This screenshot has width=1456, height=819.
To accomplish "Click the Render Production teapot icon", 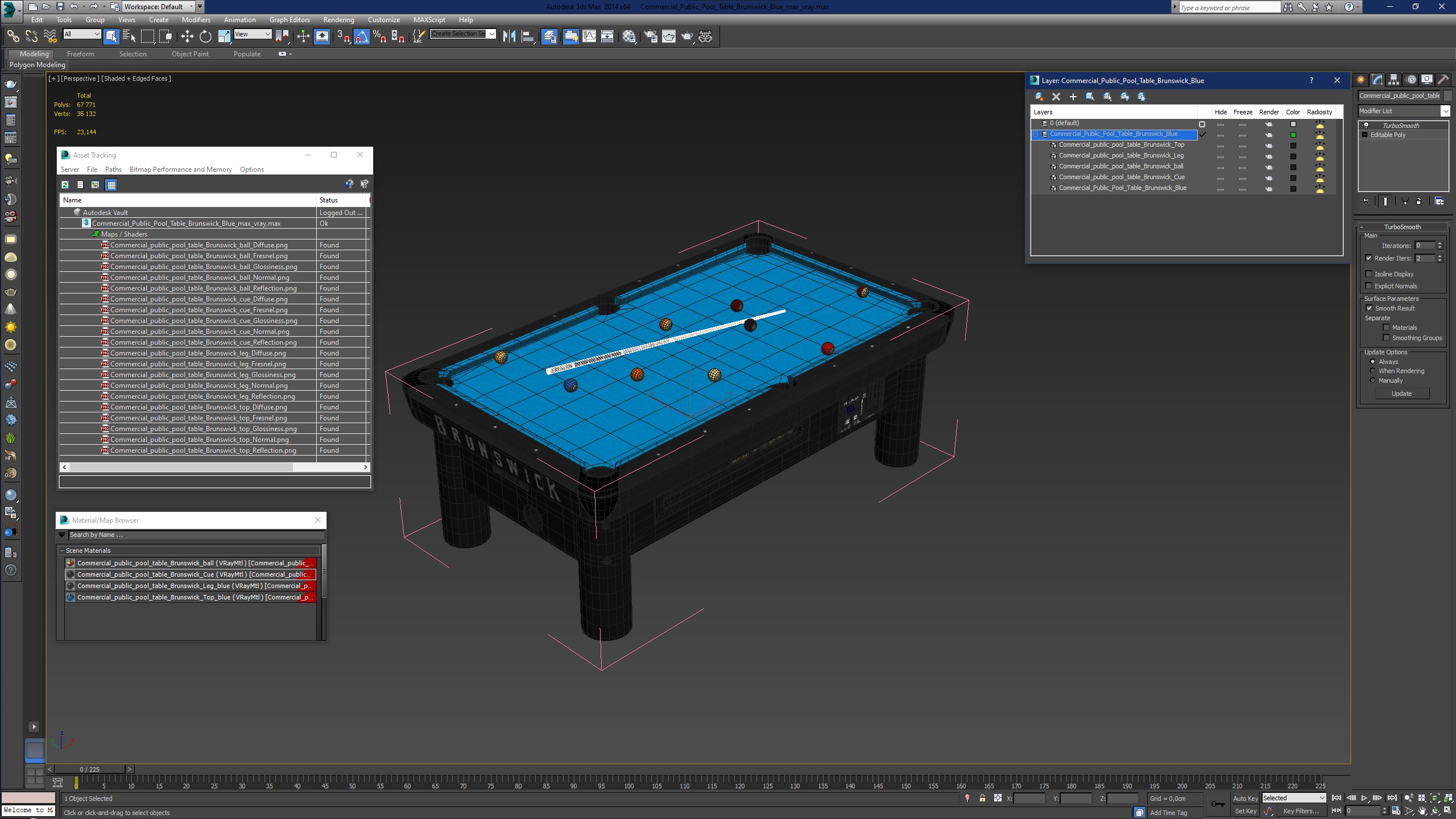I will point(687,36).
